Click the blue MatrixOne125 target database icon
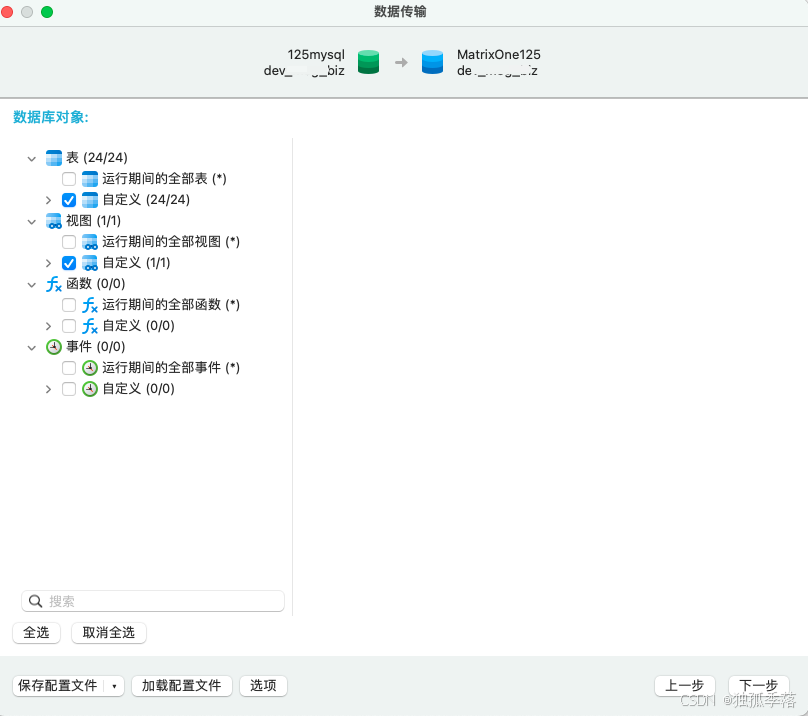This screenshot has height=716, width=808. (x=432, y=61)
